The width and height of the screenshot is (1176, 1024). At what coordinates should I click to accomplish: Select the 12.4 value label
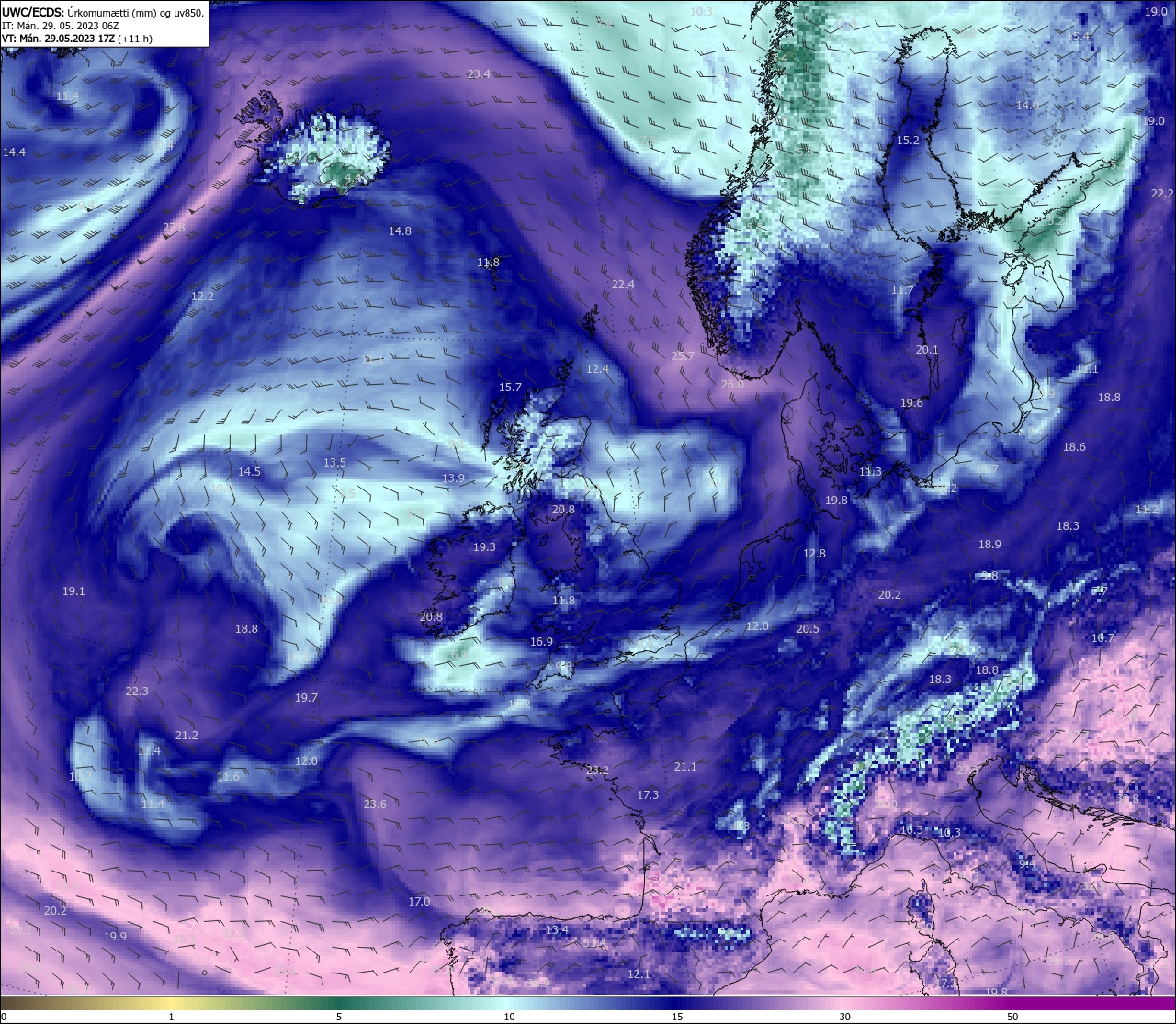[597, 369]
